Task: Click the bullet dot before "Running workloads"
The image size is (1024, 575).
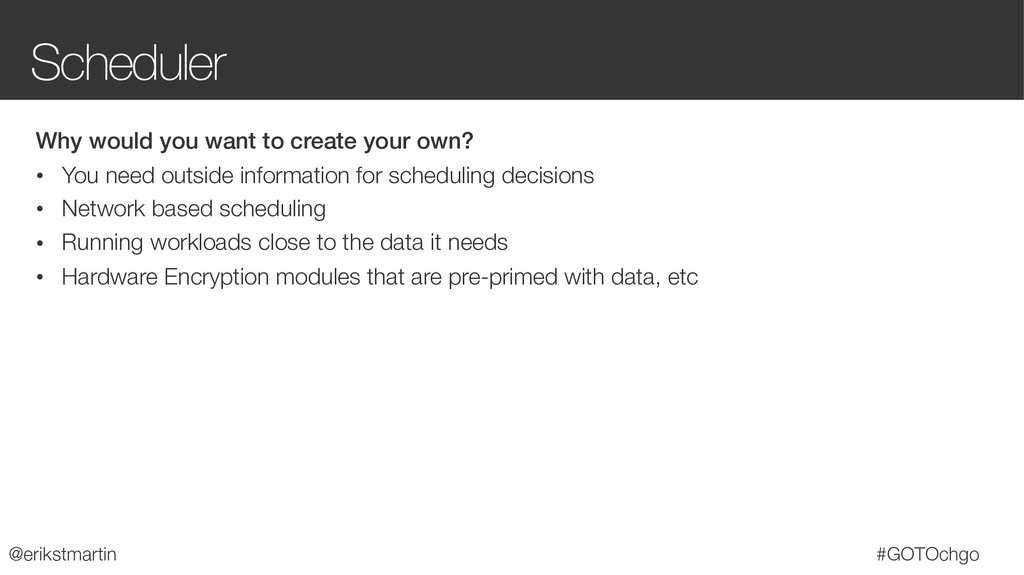Action: [41, 244]
